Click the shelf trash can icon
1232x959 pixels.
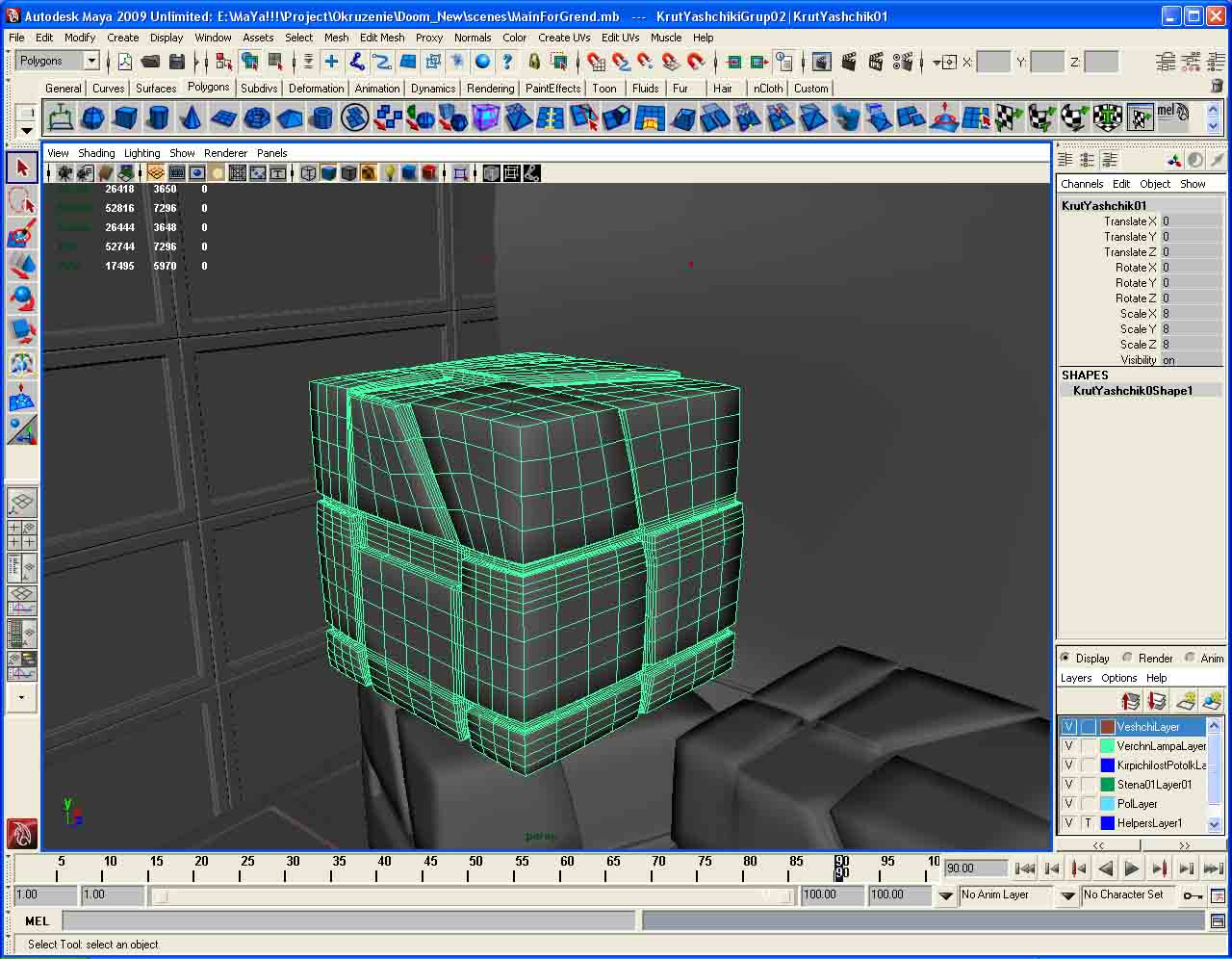[x=1216, y=86]
